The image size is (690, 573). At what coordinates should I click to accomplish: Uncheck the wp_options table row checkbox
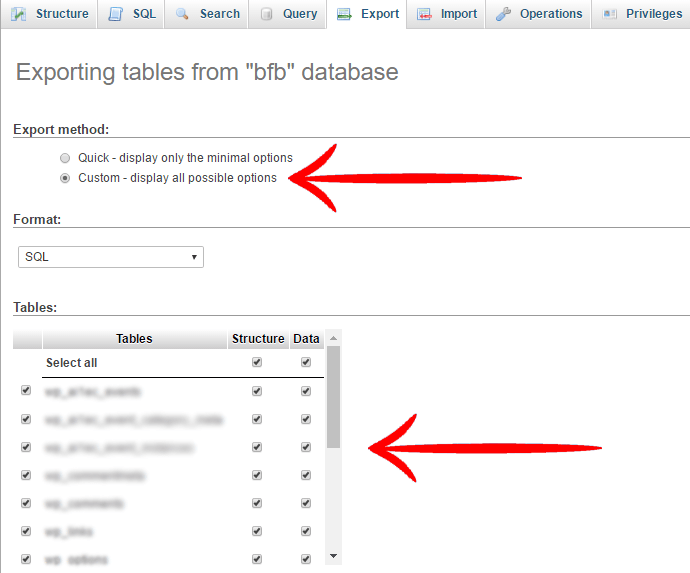point(26,559)
